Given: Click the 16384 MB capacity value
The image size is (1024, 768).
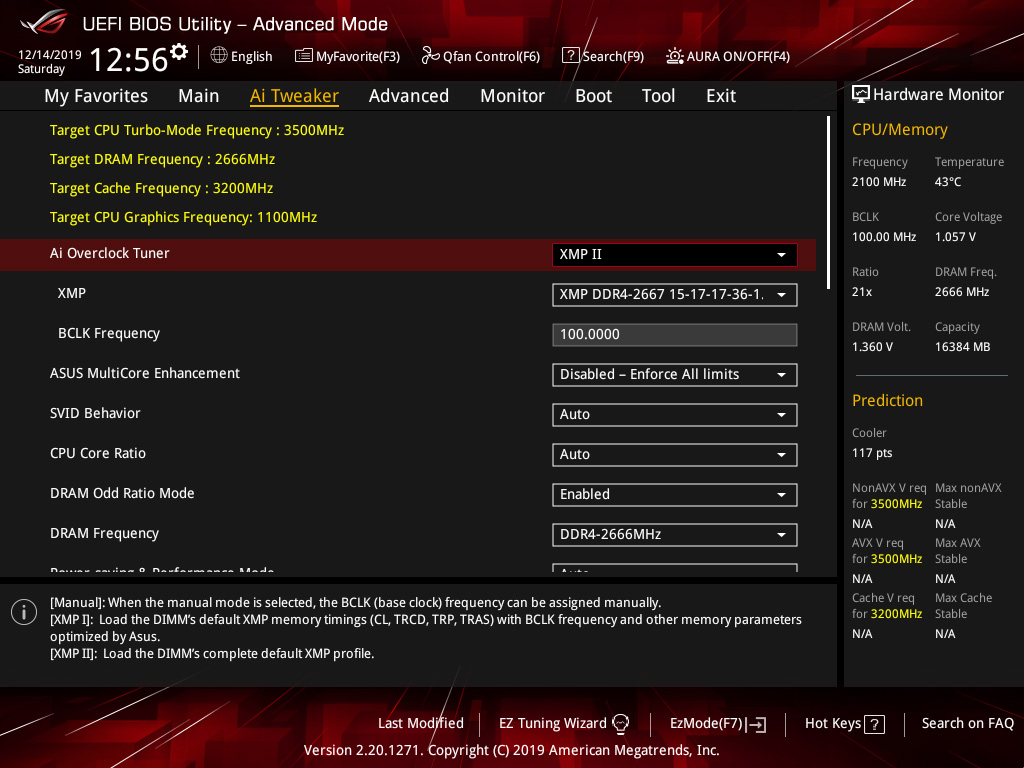Looking at the screenshot, I should [x=962, y=347].
